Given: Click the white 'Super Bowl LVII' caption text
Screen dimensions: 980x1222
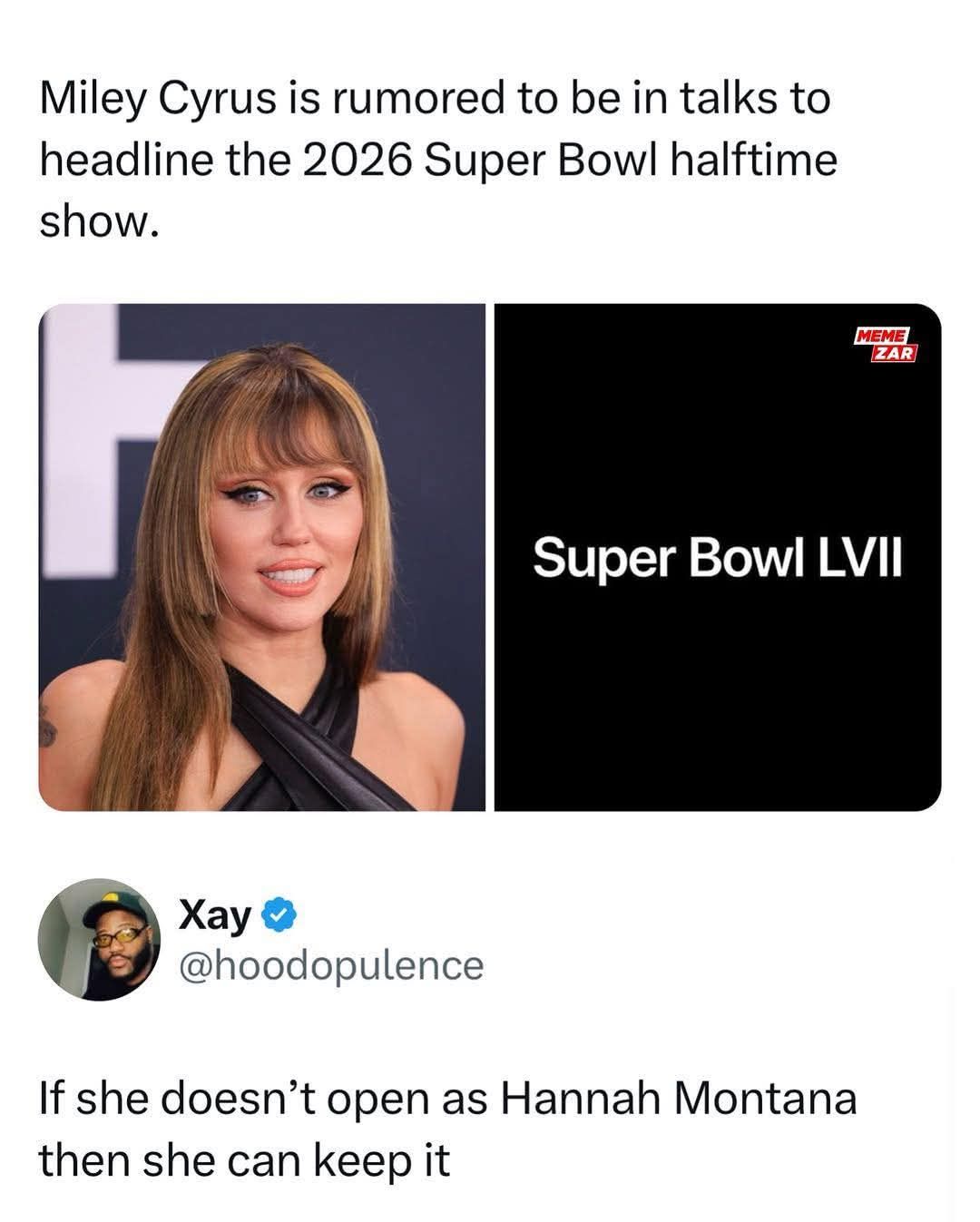Looking at the screenshot, I should coord(717,557).
